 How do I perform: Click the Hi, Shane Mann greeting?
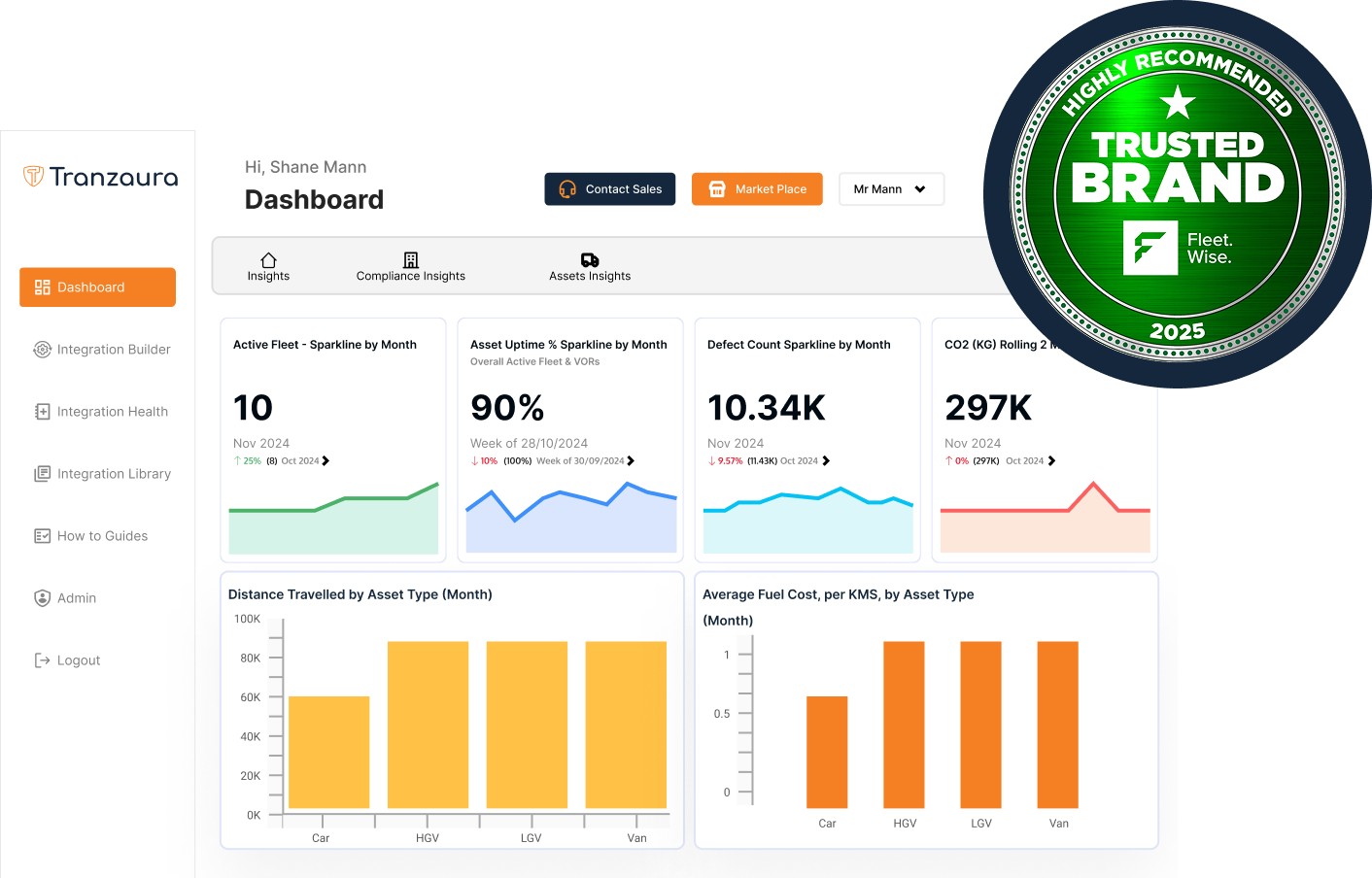point(306,167)
